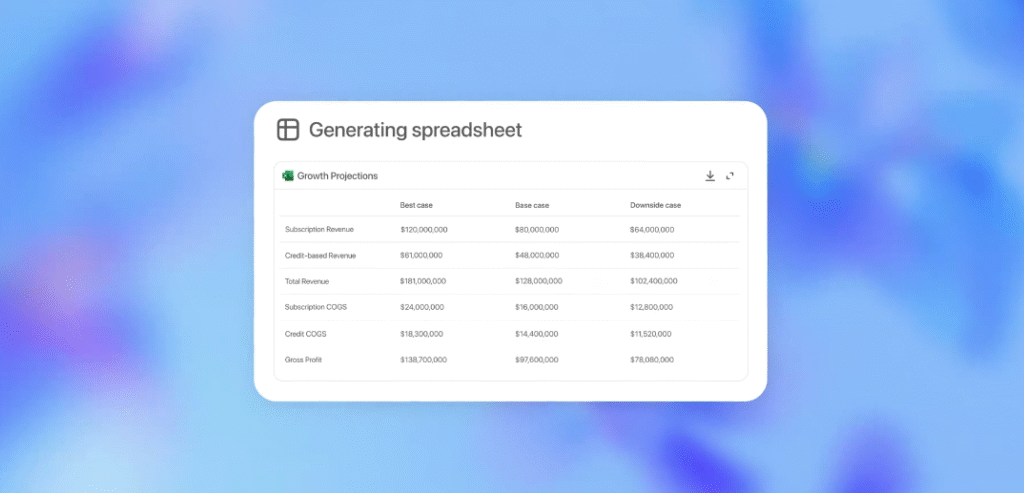This screenshot has height=493, width=1024.
Task: Select the Base case column header
Action: (x=532, y=205)
